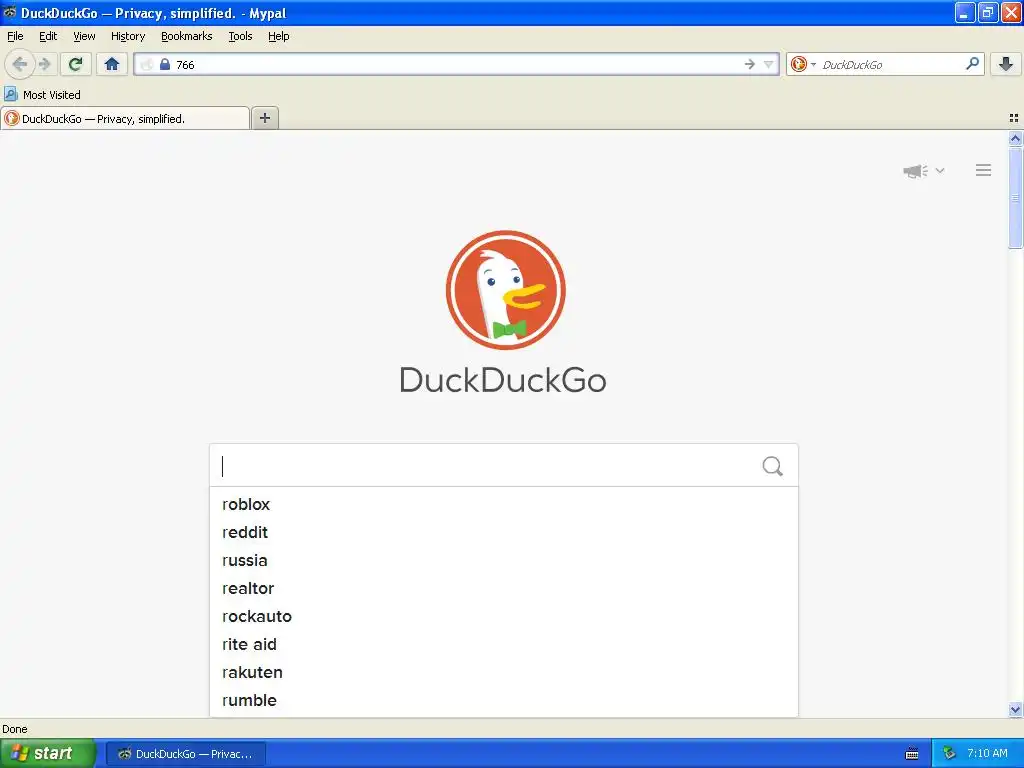Click the address bar URL field

pyautogui.click(x=456, y=64)
